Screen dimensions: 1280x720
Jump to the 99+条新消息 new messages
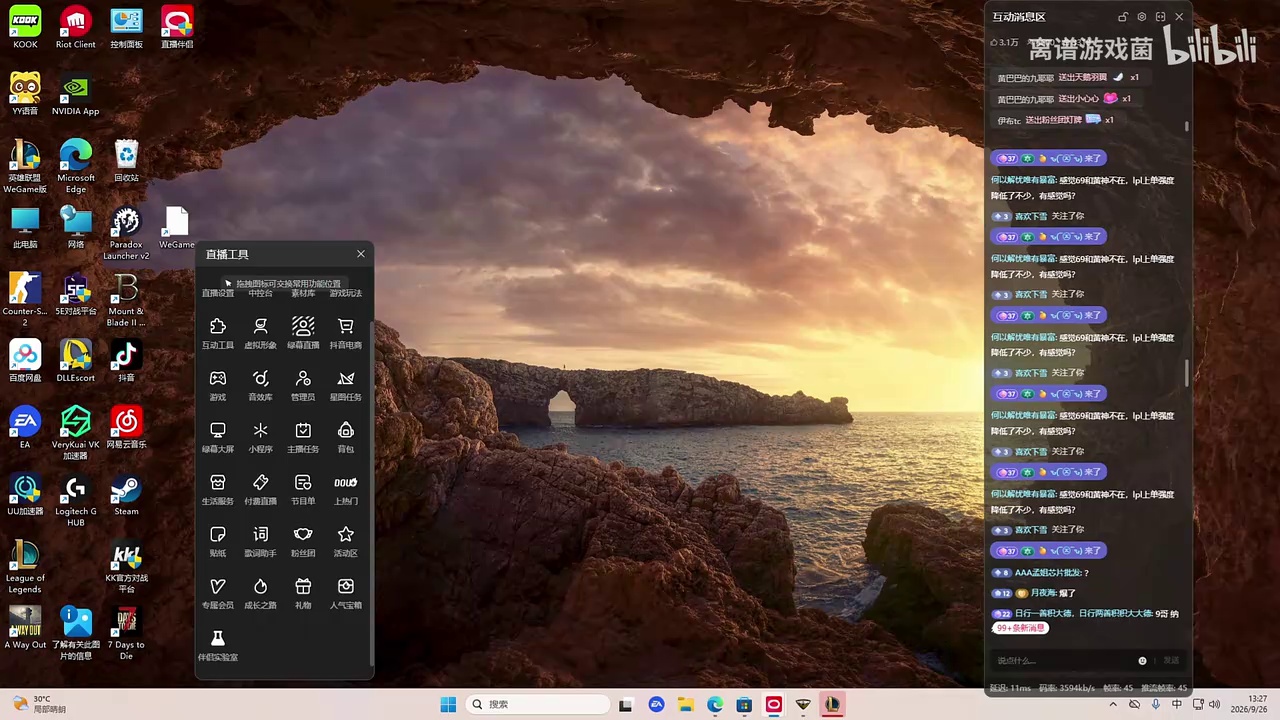pyautogui.click(x=1020, y=628)
